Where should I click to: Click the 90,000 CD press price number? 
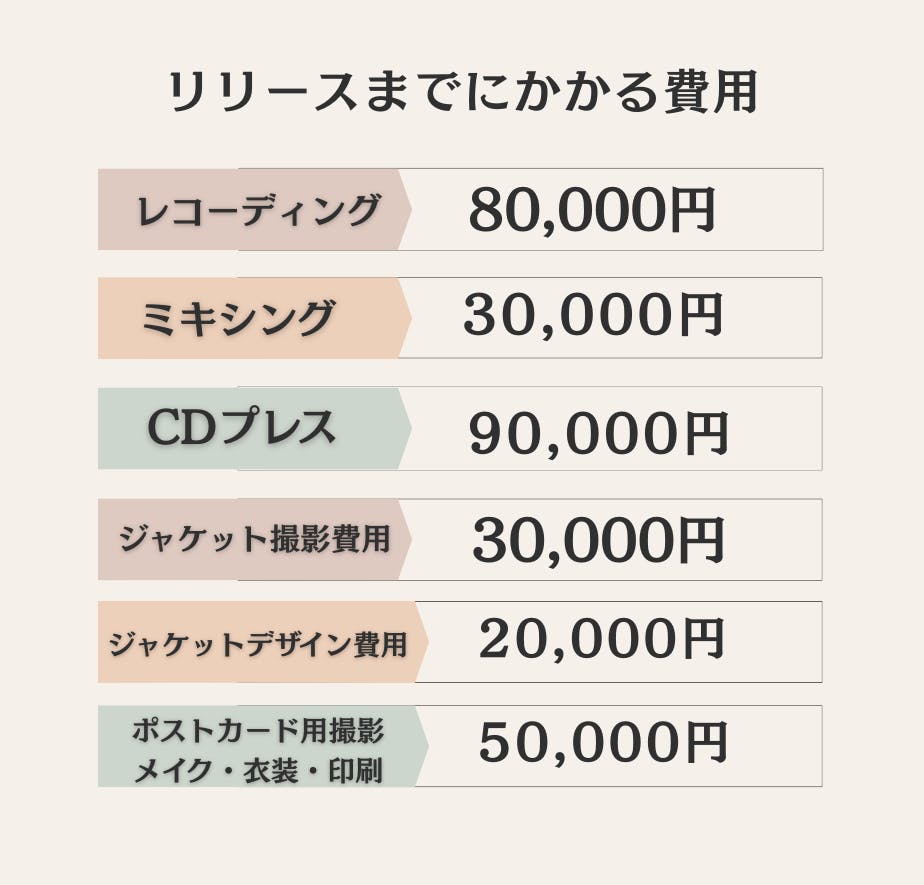point(569,433)
